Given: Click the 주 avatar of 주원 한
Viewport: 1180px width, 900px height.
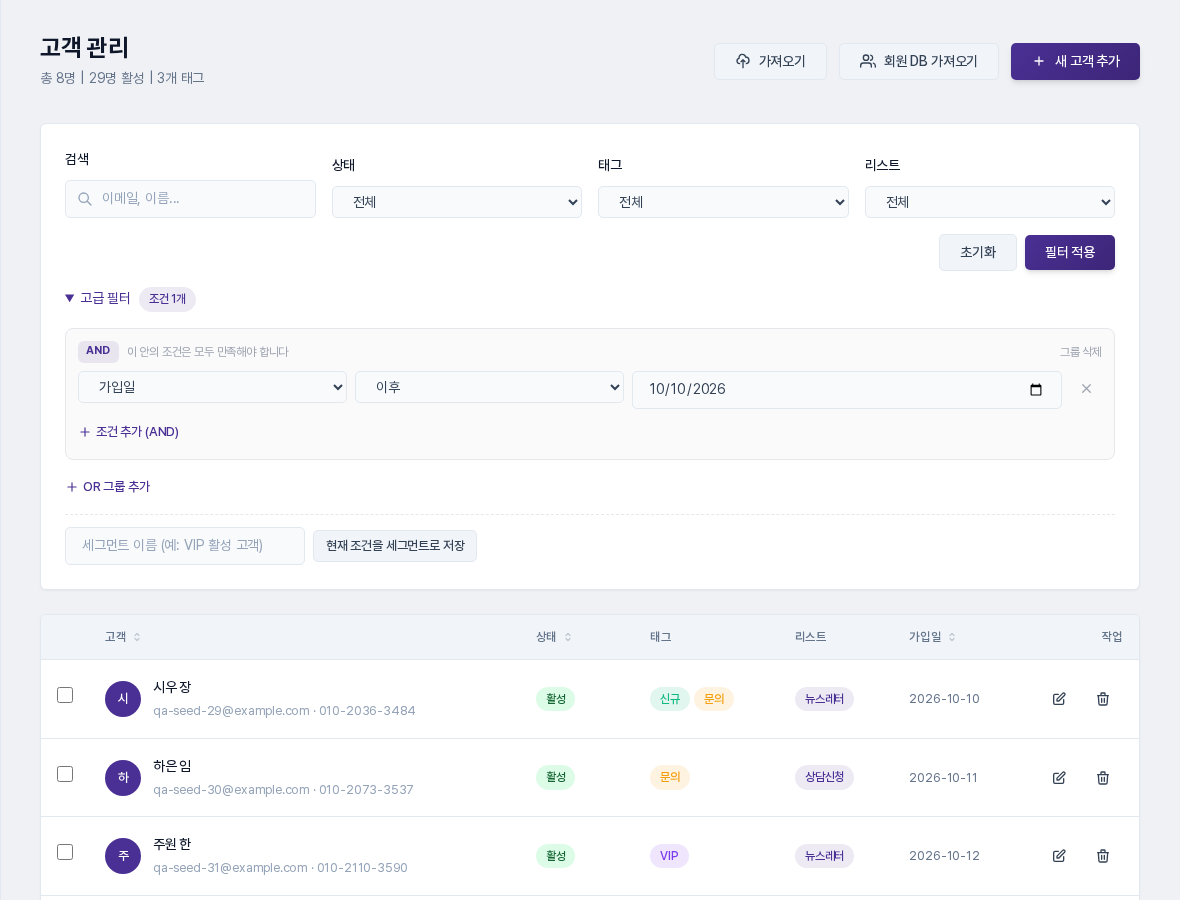Looking at the screenshot, I should [x=123, y=856].
